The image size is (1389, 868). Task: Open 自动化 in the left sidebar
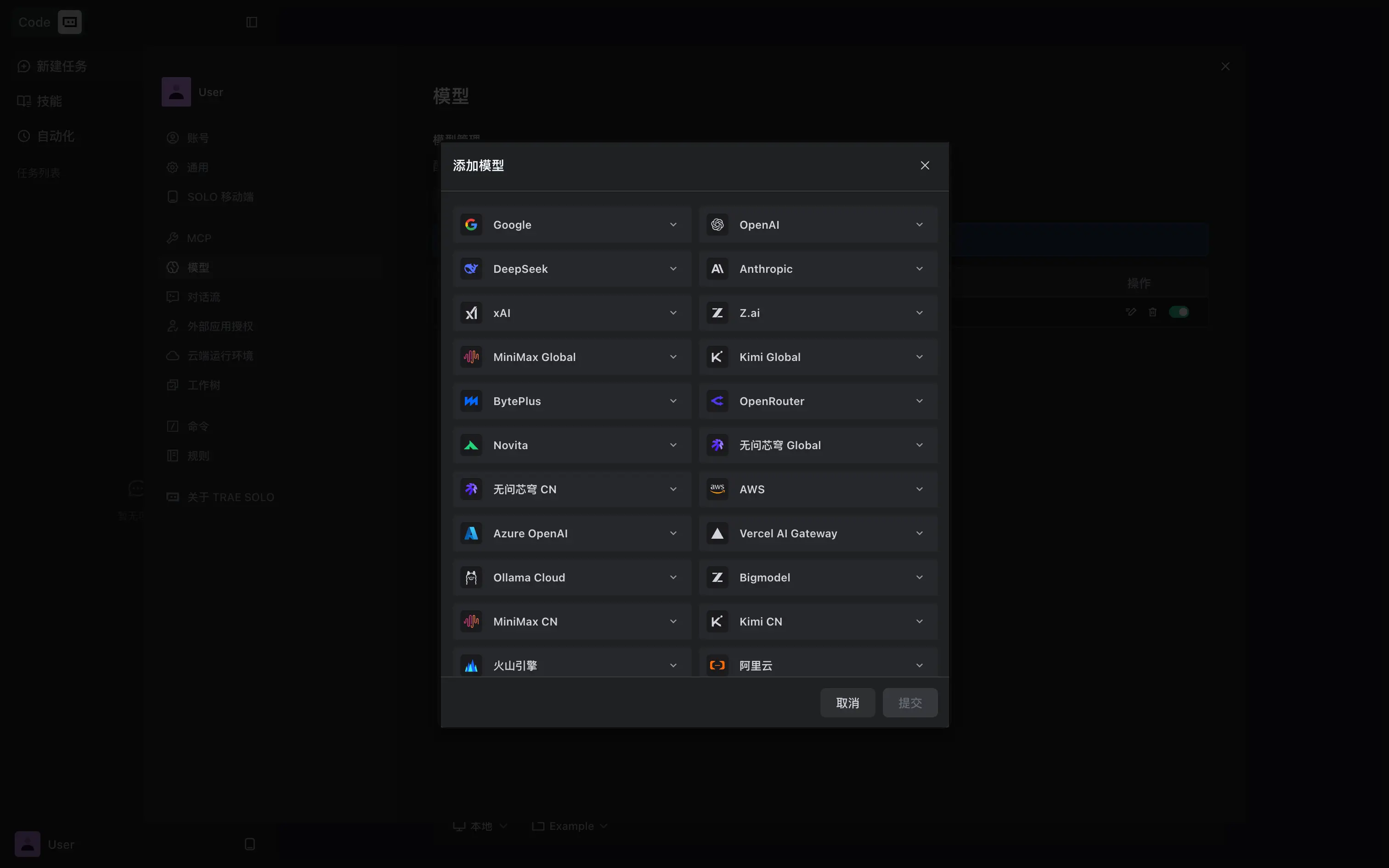[46, 136]
